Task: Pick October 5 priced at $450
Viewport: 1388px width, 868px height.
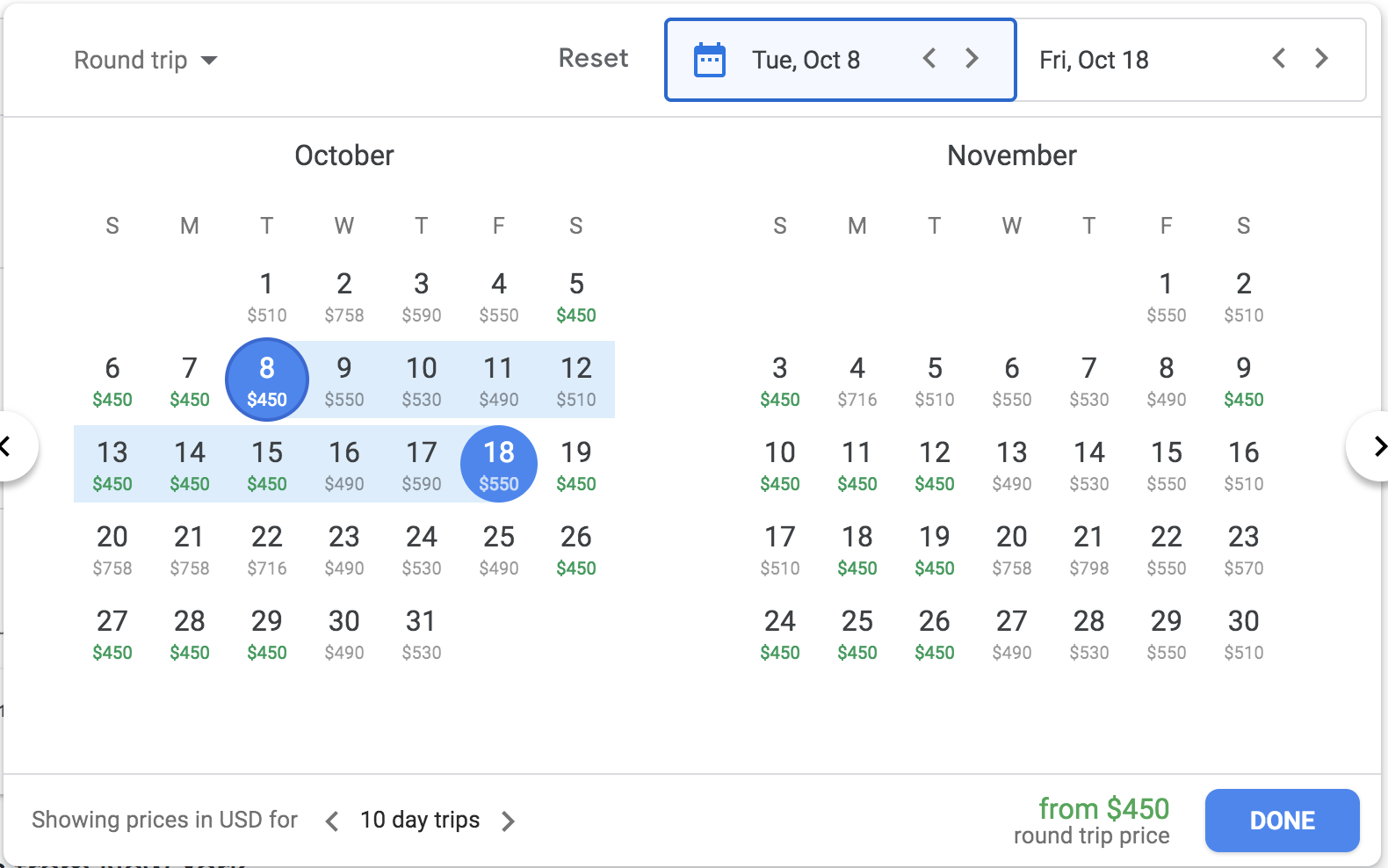Action: (x=576, y=296)
